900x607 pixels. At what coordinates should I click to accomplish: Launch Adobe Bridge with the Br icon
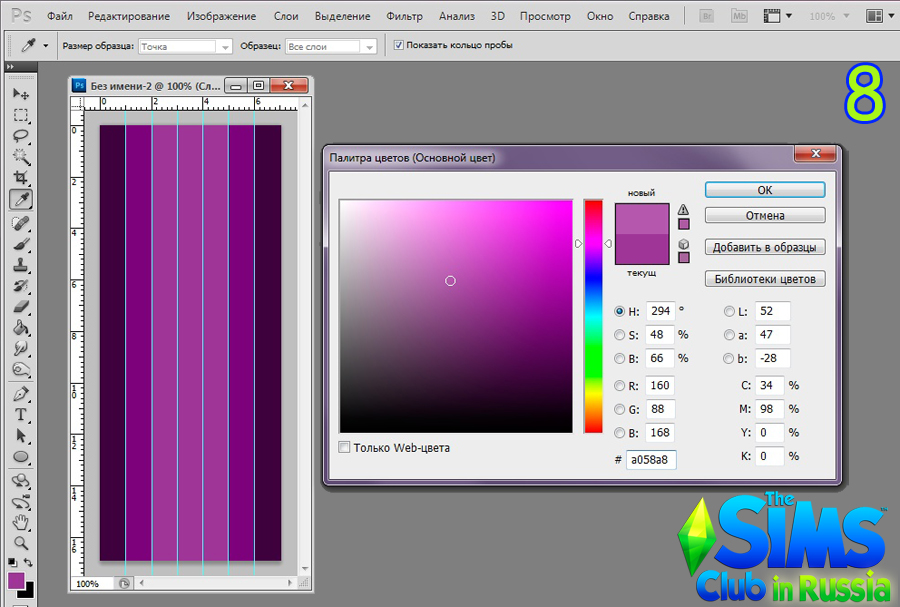tap(707, 16)
